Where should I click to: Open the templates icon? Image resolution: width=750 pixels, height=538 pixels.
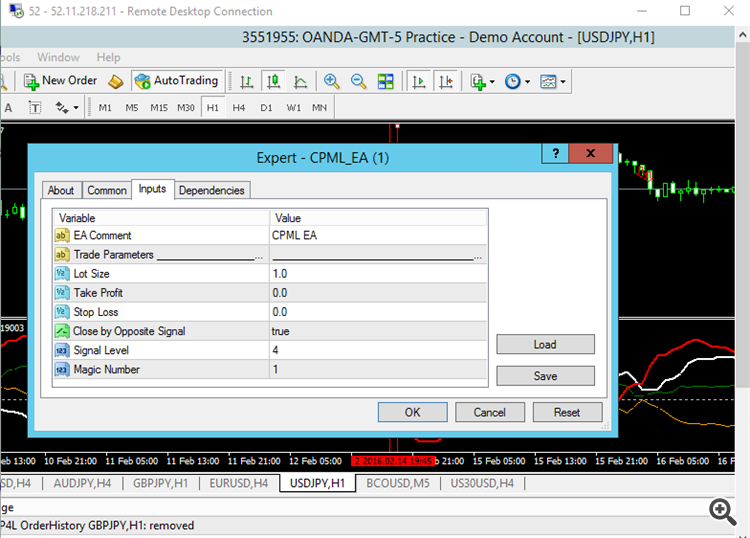[548, 82]
